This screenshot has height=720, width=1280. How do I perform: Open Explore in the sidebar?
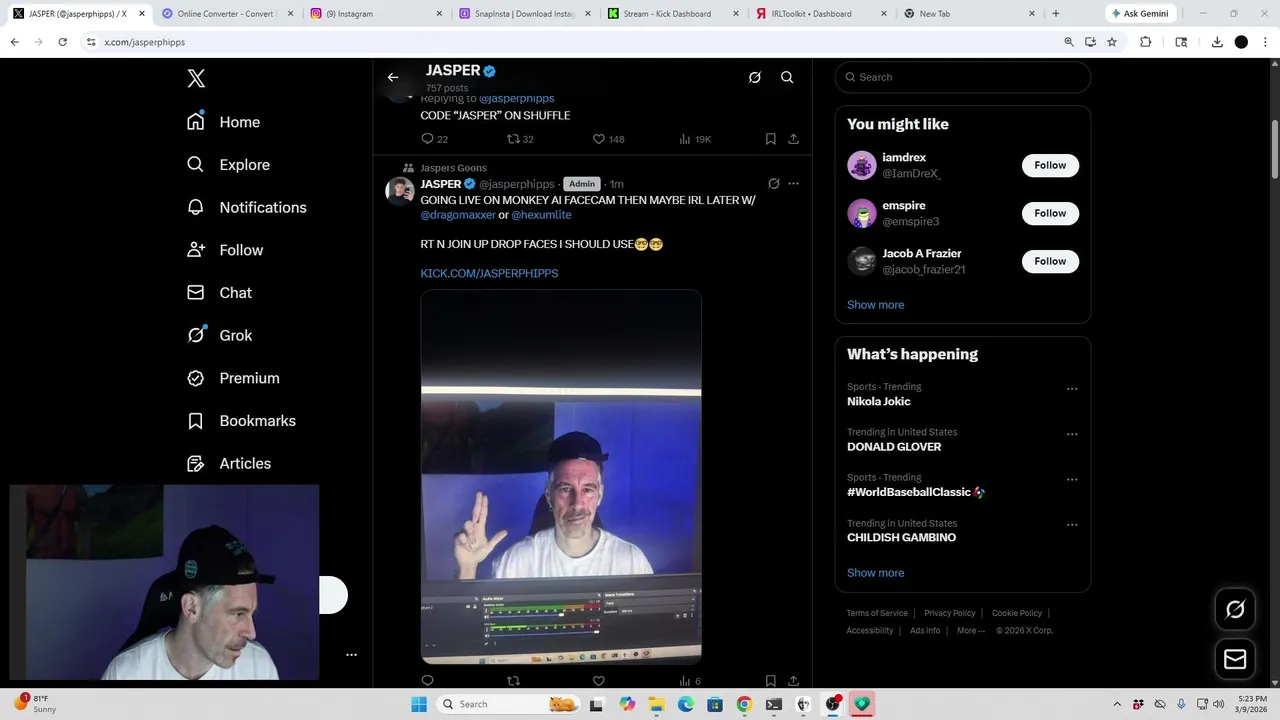tap(229, 165)
